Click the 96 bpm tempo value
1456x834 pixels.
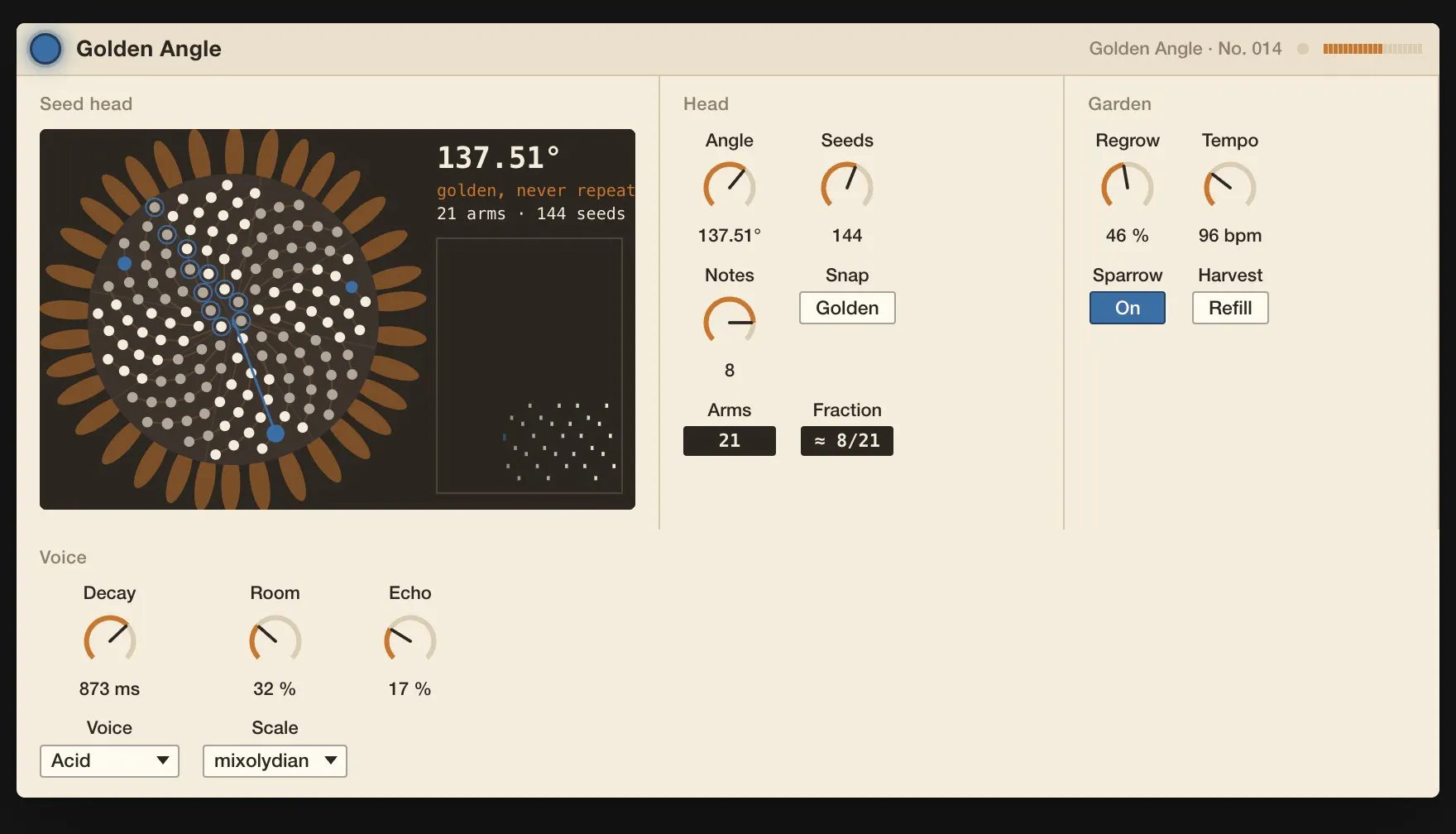(1230, 236)
